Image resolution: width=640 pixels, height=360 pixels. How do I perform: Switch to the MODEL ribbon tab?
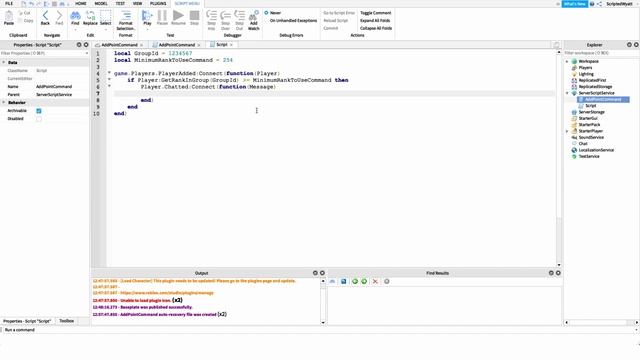tap(101, 3)
